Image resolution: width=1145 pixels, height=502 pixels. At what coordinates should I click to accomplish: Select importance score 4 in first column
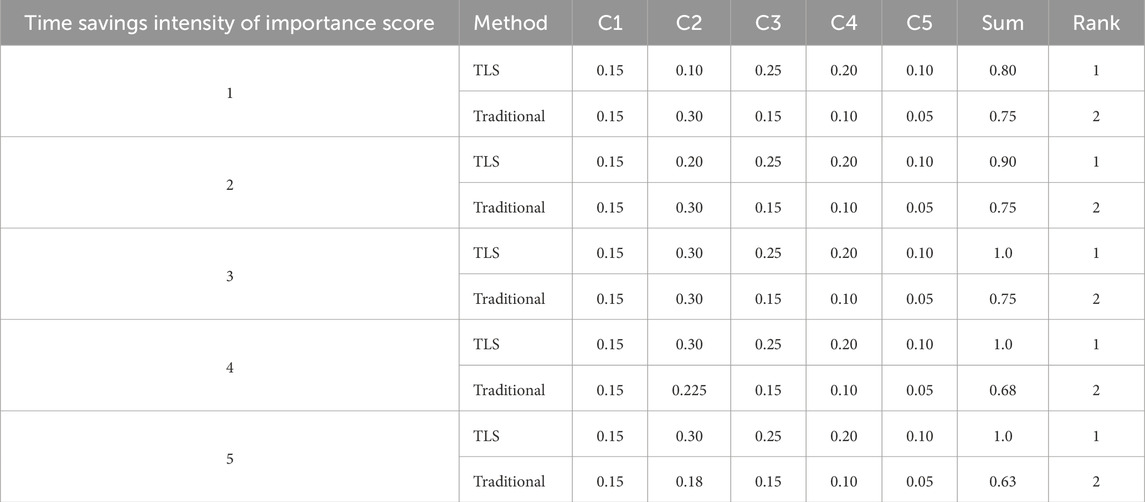[x=229, y=367]
